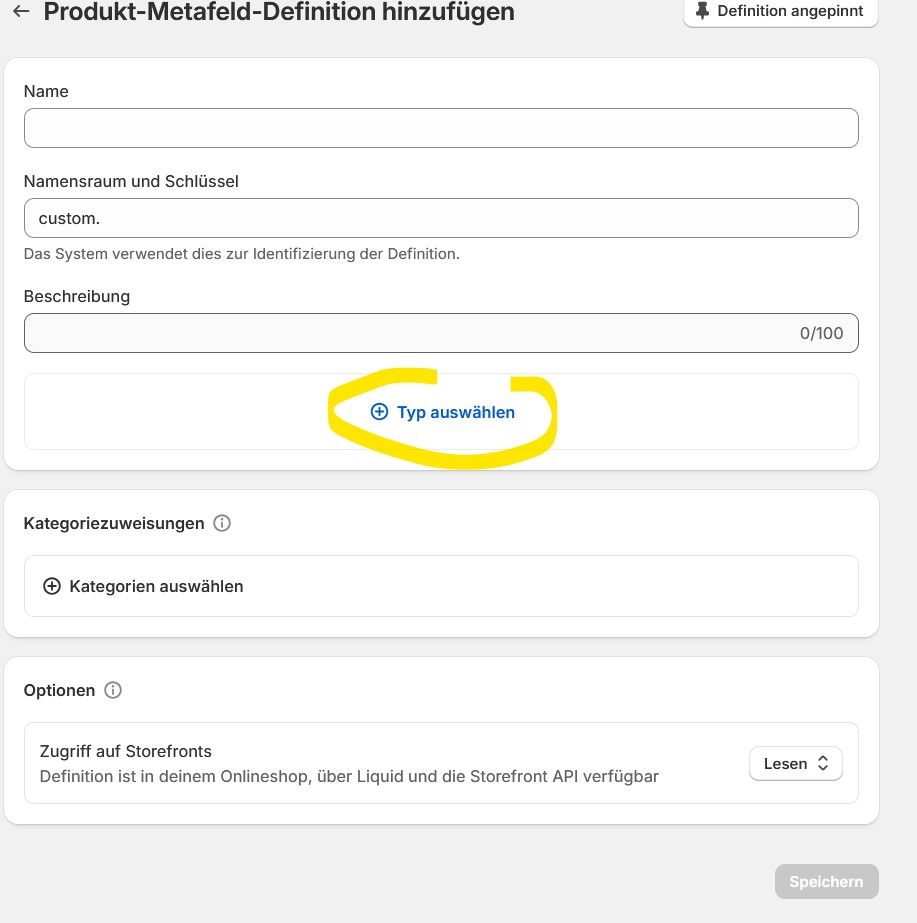Click the Namensraum und Schlüssel label
The width and height of the screenshot is (917, 923).
tap(131, 181)
